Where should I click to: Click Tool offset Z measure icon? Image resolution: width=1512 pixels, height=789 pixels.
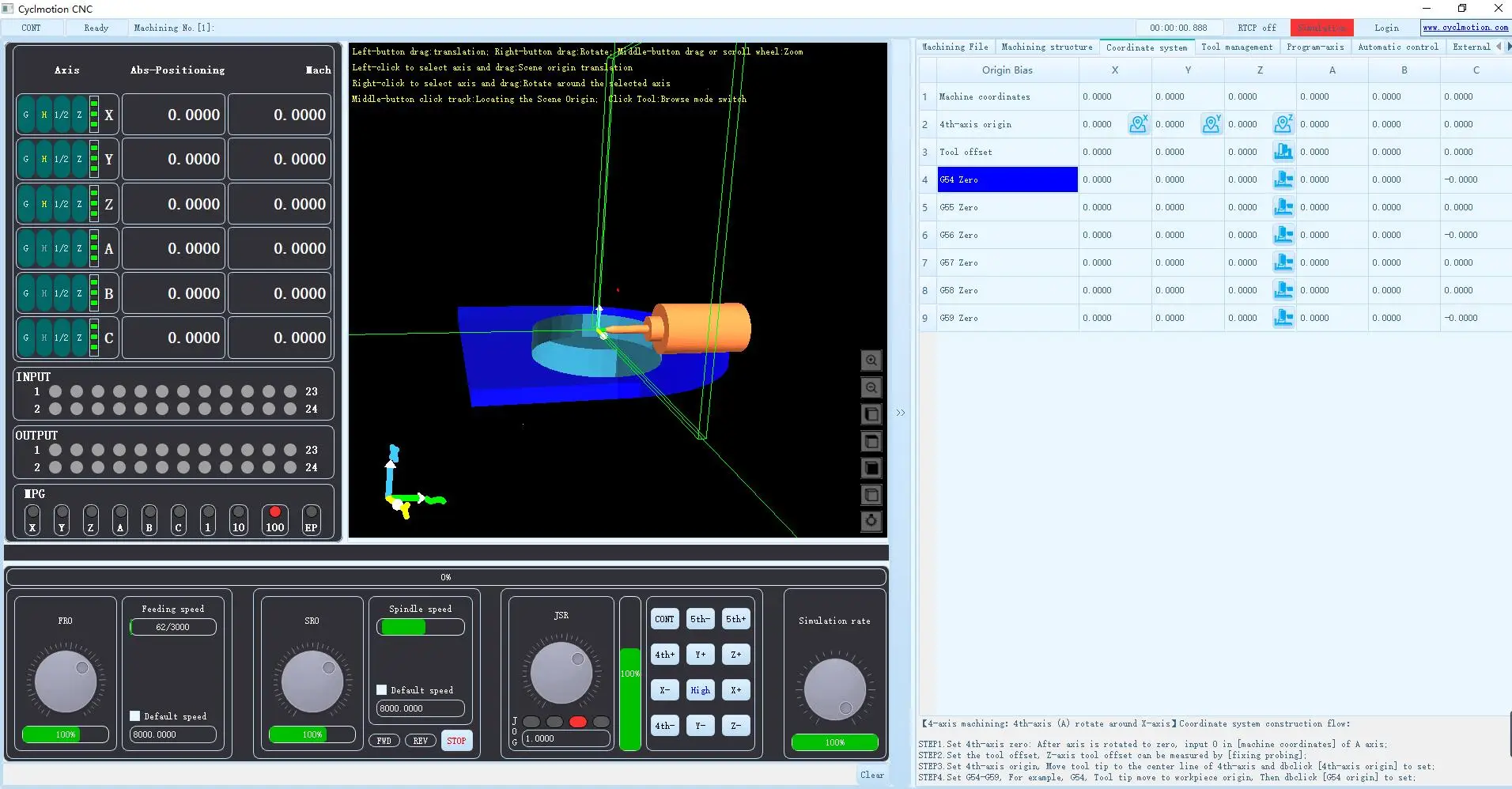point(1283,152)
